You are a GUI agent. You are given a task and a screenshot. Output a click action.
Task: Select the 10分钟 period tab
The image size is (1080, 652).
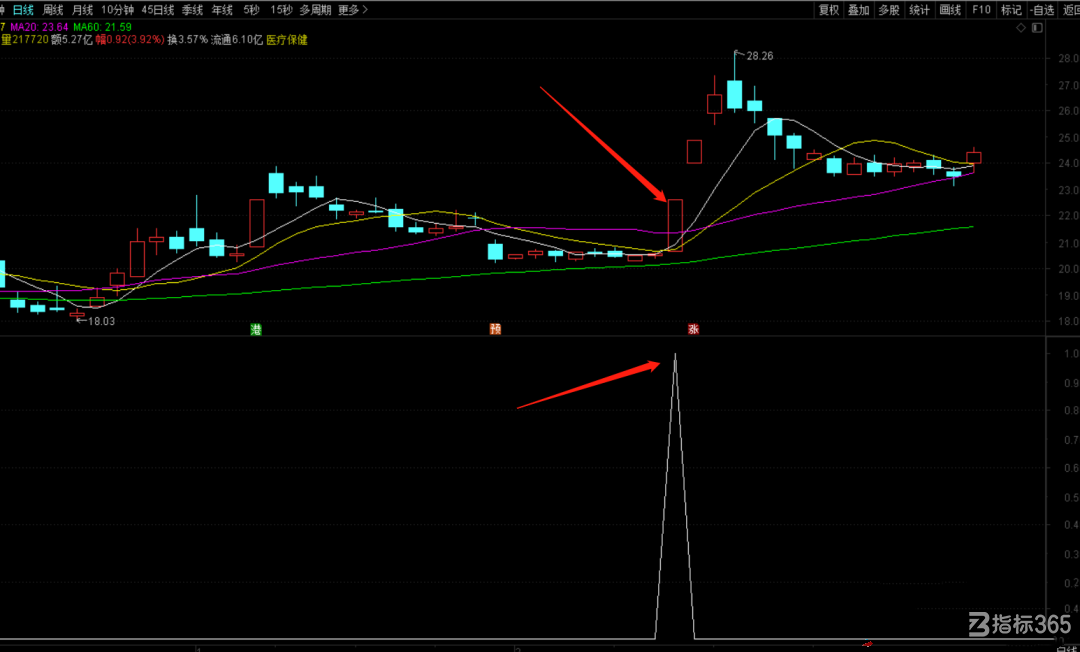[117, 10]
